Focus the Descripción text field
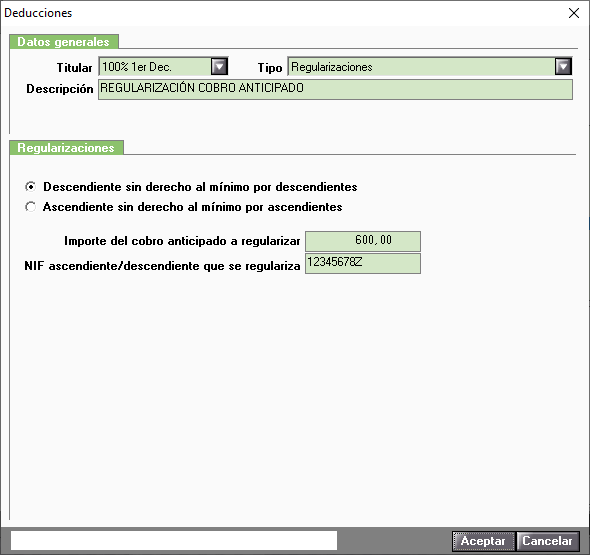 pyautogui.click(x=335, y=89)
